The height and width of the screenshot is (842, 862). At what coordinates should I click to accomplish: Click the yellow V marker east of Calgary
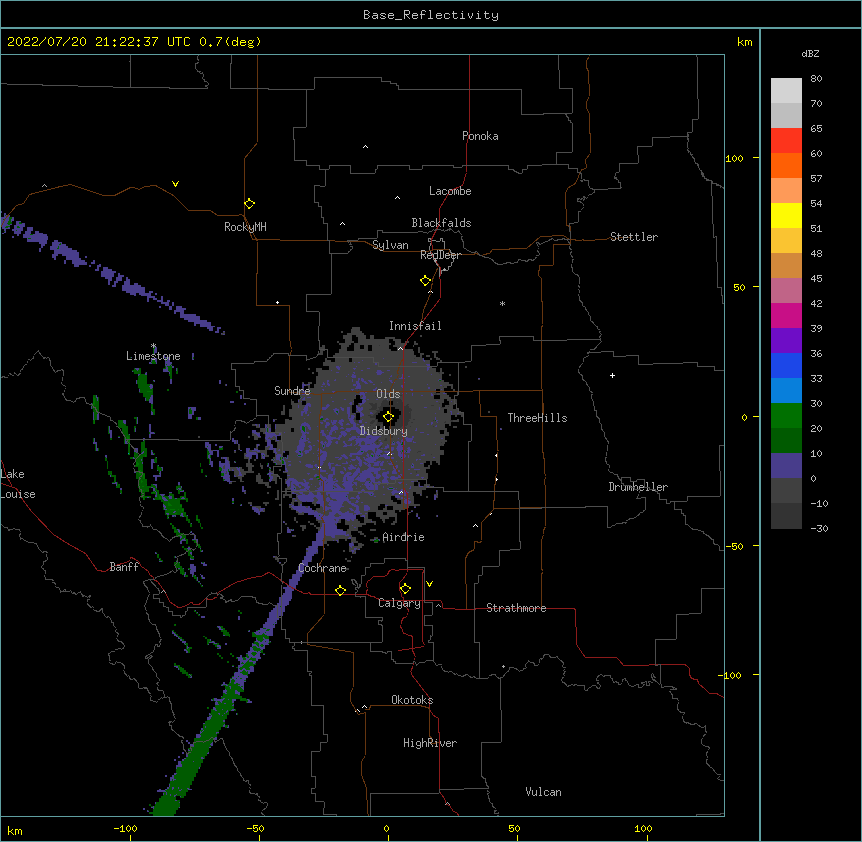429,584
